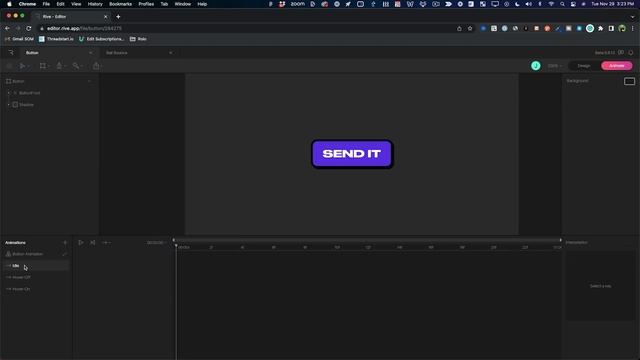Open the loop mode option in timeline
Screen dimensions: 640x360
point(106,242)
